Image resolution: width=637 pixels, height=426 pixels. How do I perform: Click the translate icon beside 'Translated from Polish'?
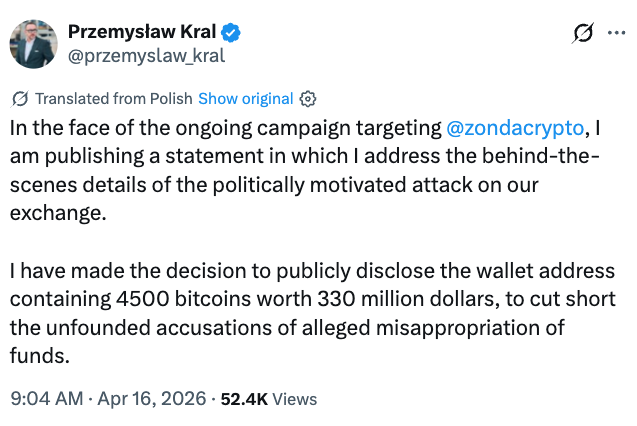(20, 99)
